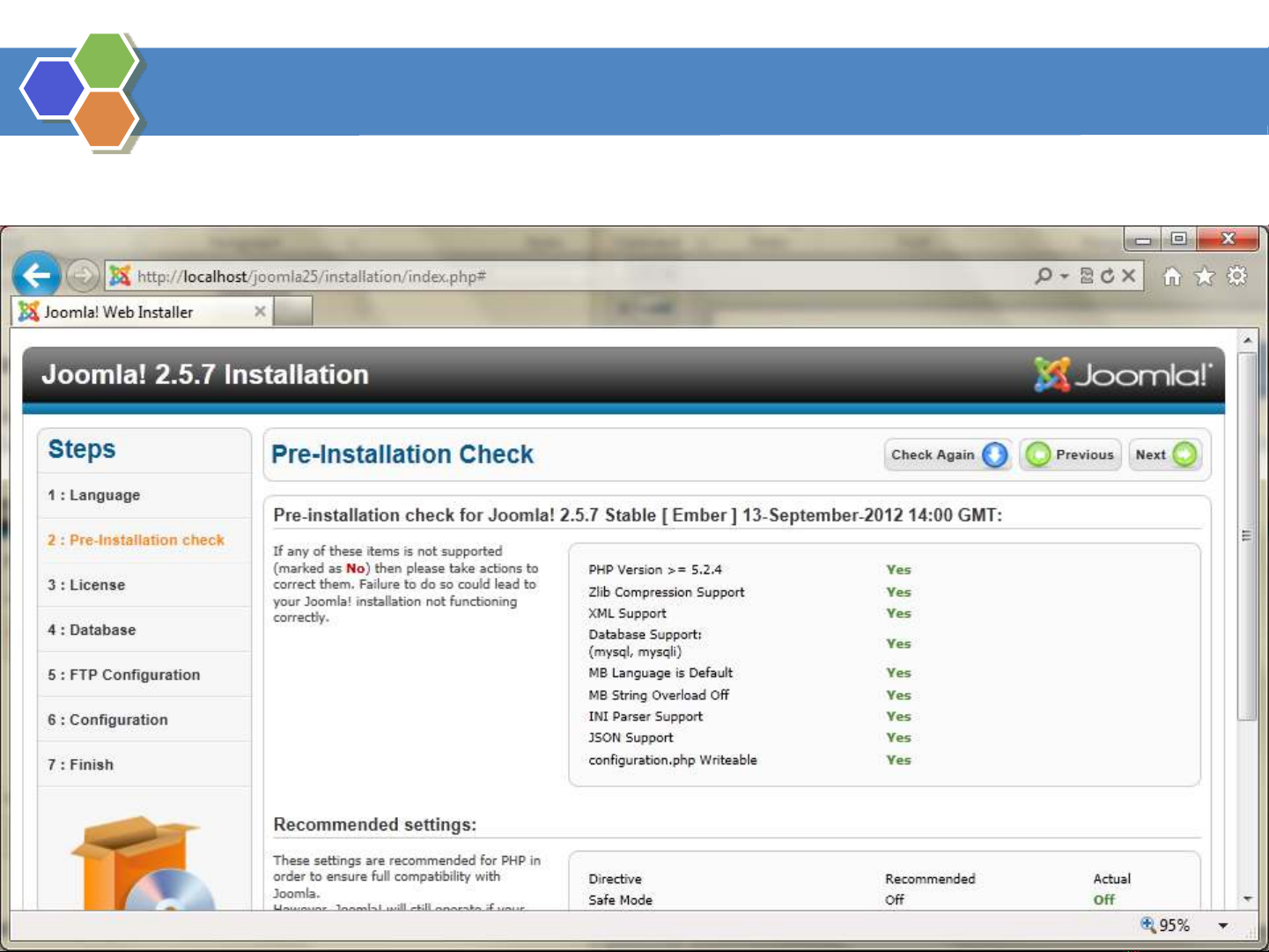
Task: Open the address bar search magnifier
Action: 1044,276
